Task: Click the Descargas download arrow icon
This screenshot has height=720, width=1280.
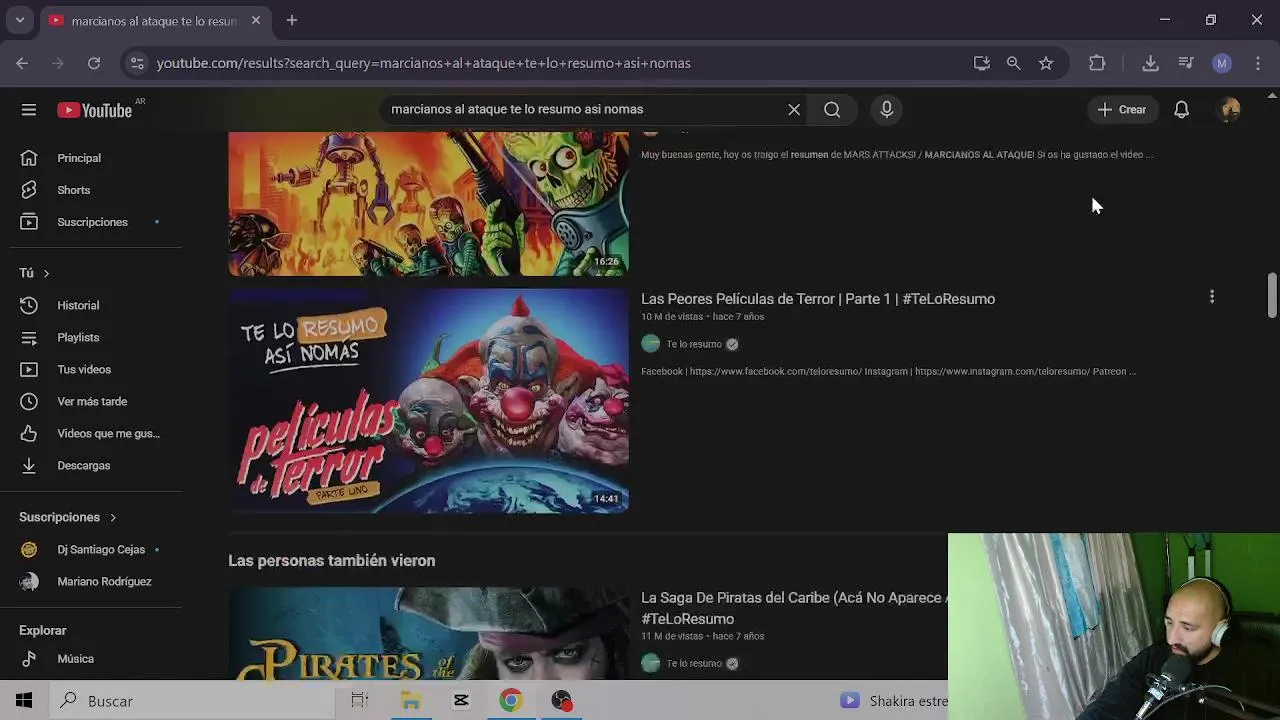Action: coord(29,465)
